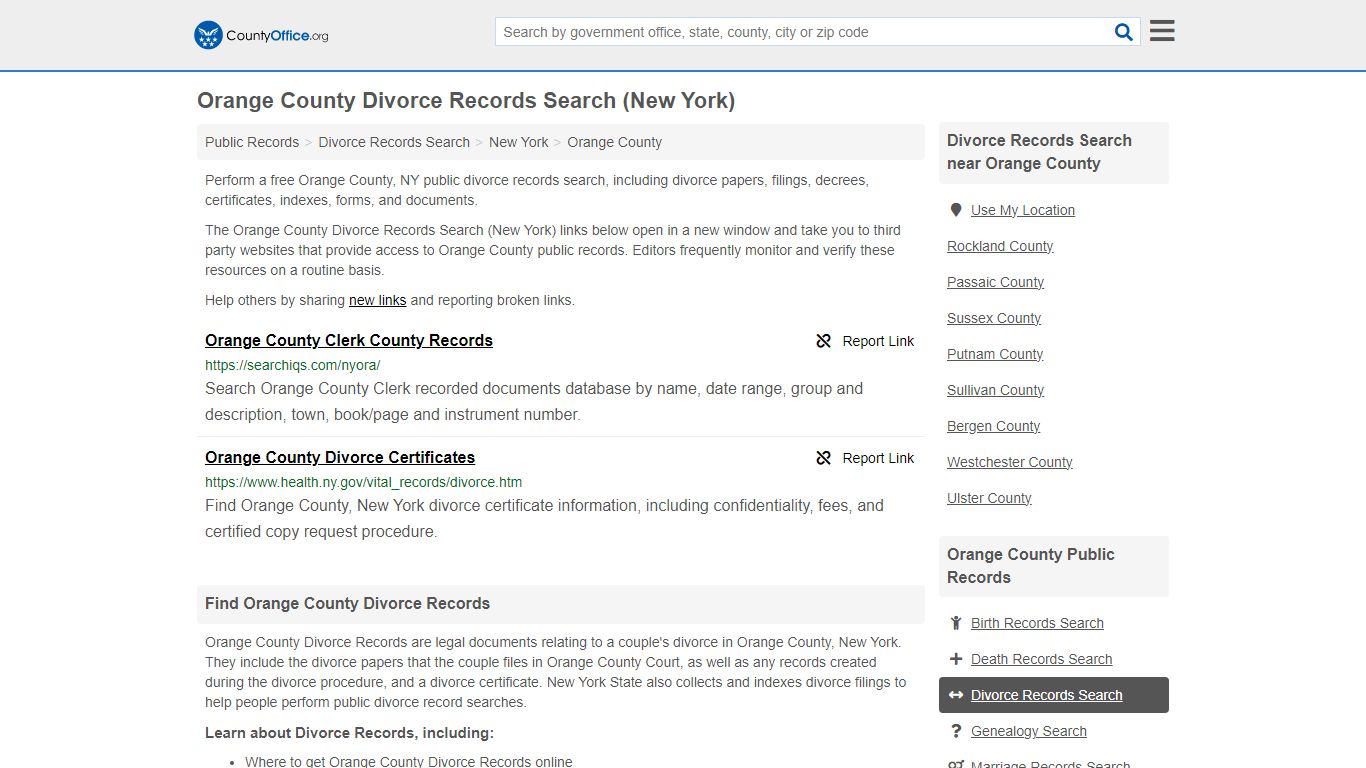Viewport: 1366px width, 768px height.
Task: Click the broken-link icon beside Divorce Certificates
Action: coord(824,458)
